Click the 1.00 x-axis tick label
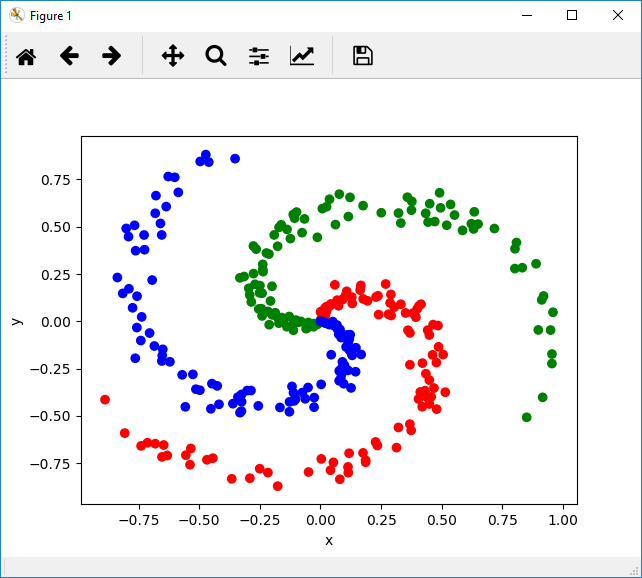This screenshot has width=642, height=578. (x=563, y=520)
